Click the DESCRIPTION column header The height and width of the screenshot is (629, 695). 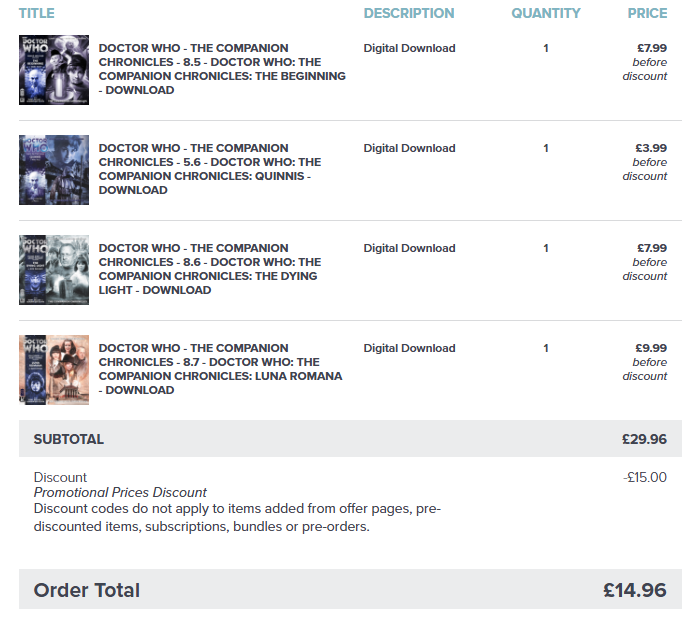tap(409, 13)
